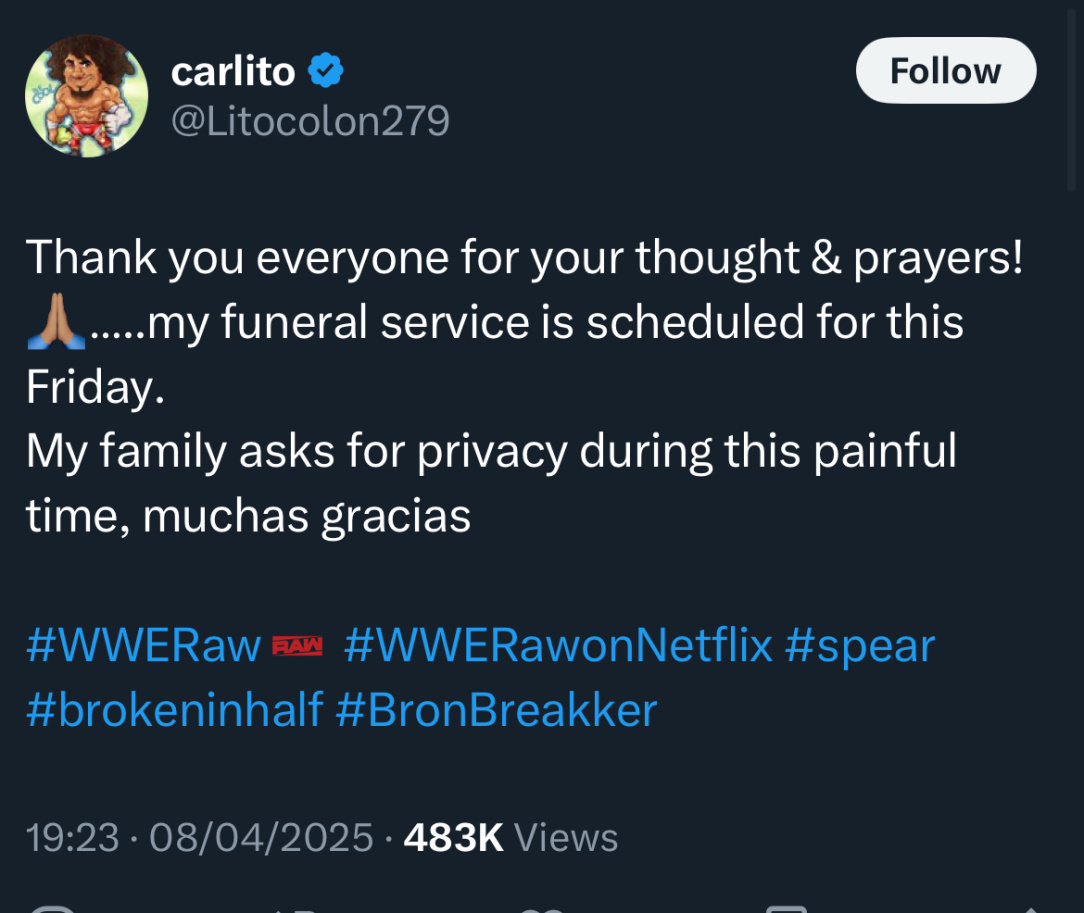
Task: Open the #WWERaw hashtag
Action: [143, 645]
